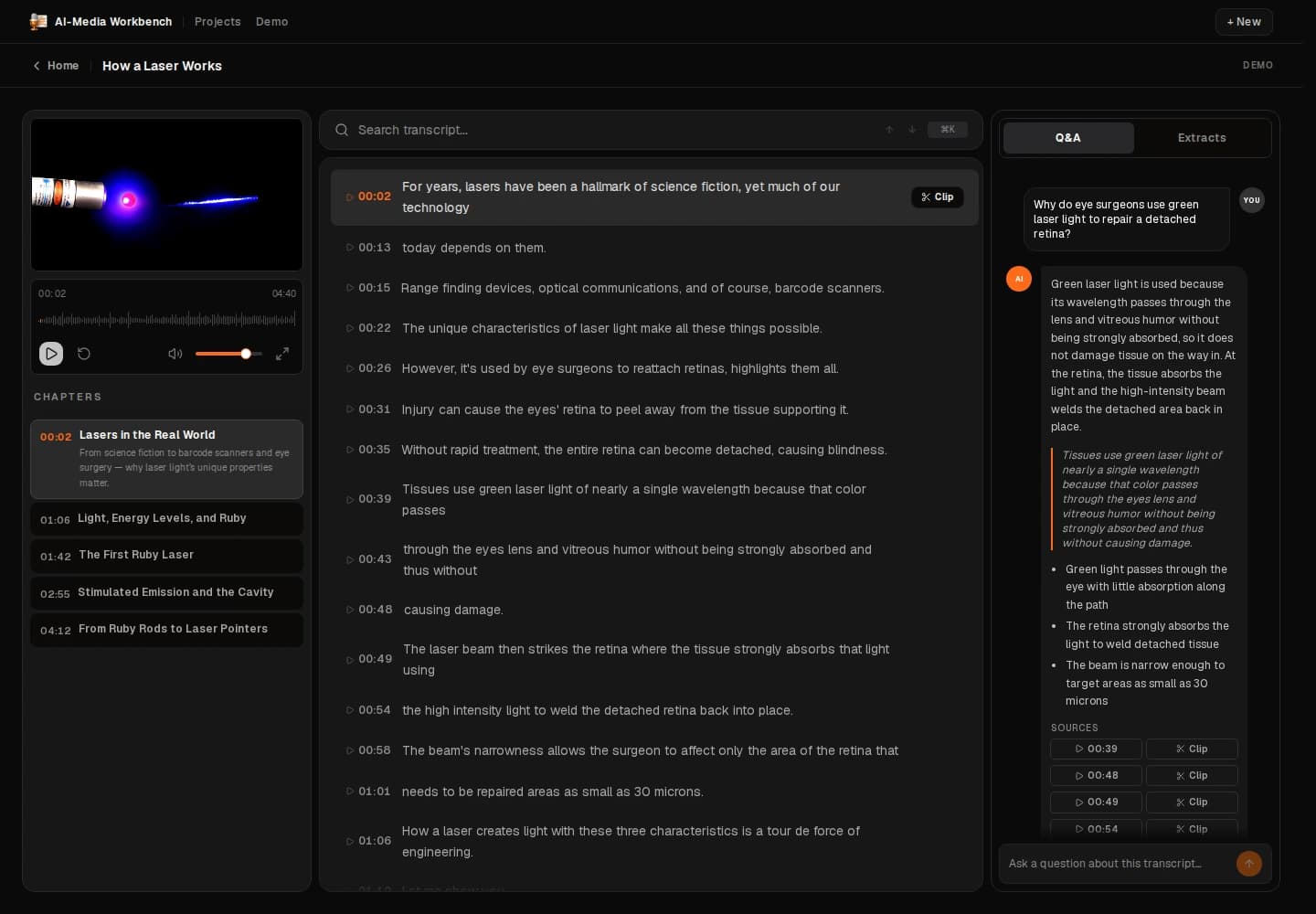Switch to the Extracts tab
The height and width of the screenshot is (914, 1316).
[x=1202, y=138]
